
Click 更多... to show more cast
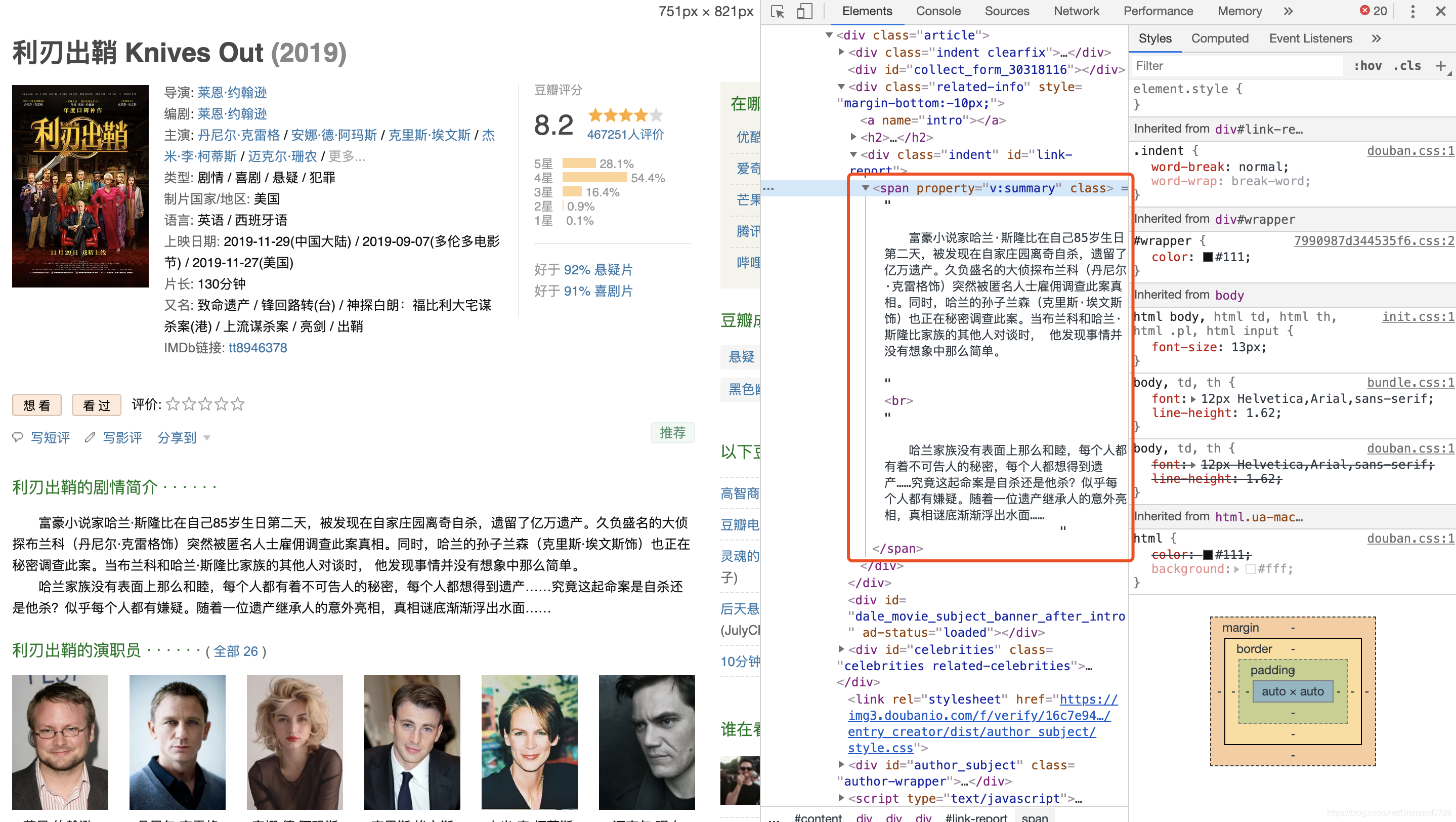pyautogui.click(x=347, y=156)
